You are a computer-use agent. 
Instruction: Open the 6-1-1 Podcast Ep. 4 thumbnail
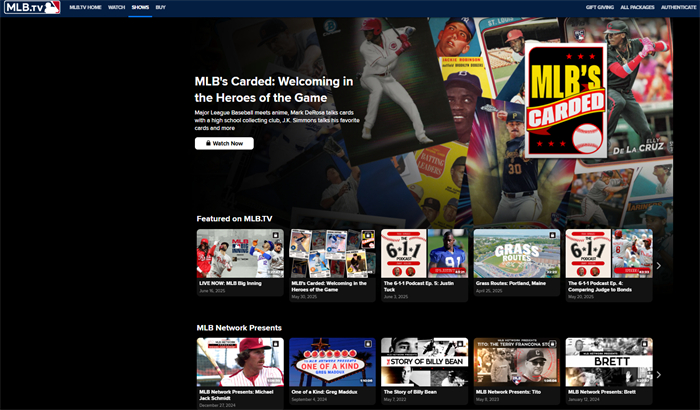609,254
